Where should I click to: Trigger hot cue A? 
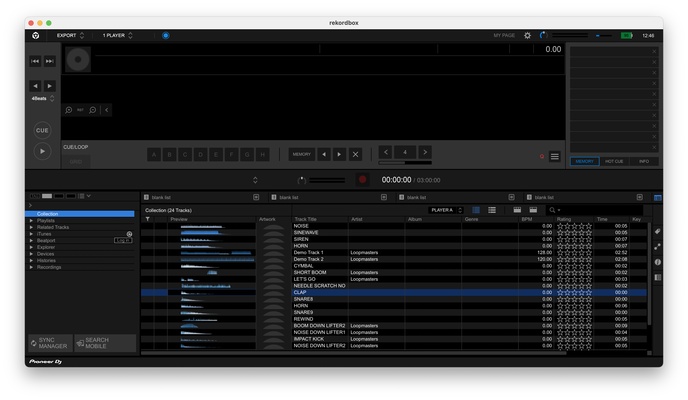click(x=154, y=154)
